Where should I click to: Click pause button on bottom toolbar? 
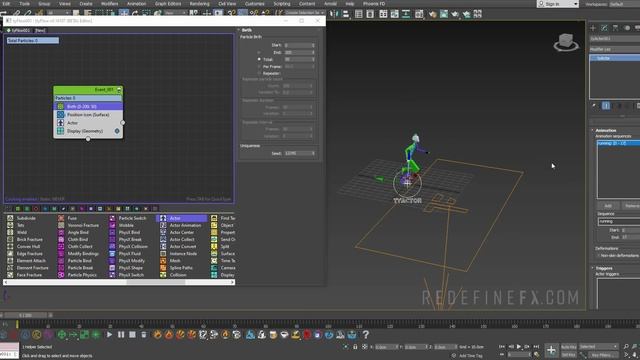pos(121,335)
